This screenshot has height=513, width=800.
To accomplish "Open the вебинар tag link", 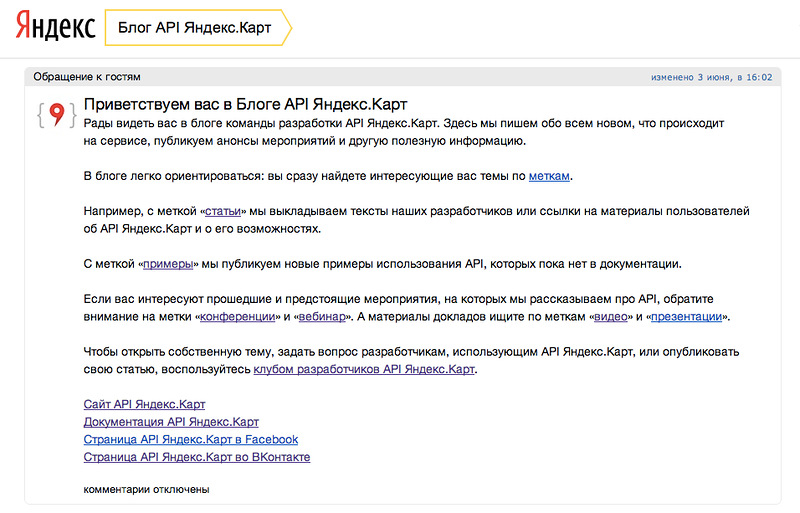I will tap(322, 317).
